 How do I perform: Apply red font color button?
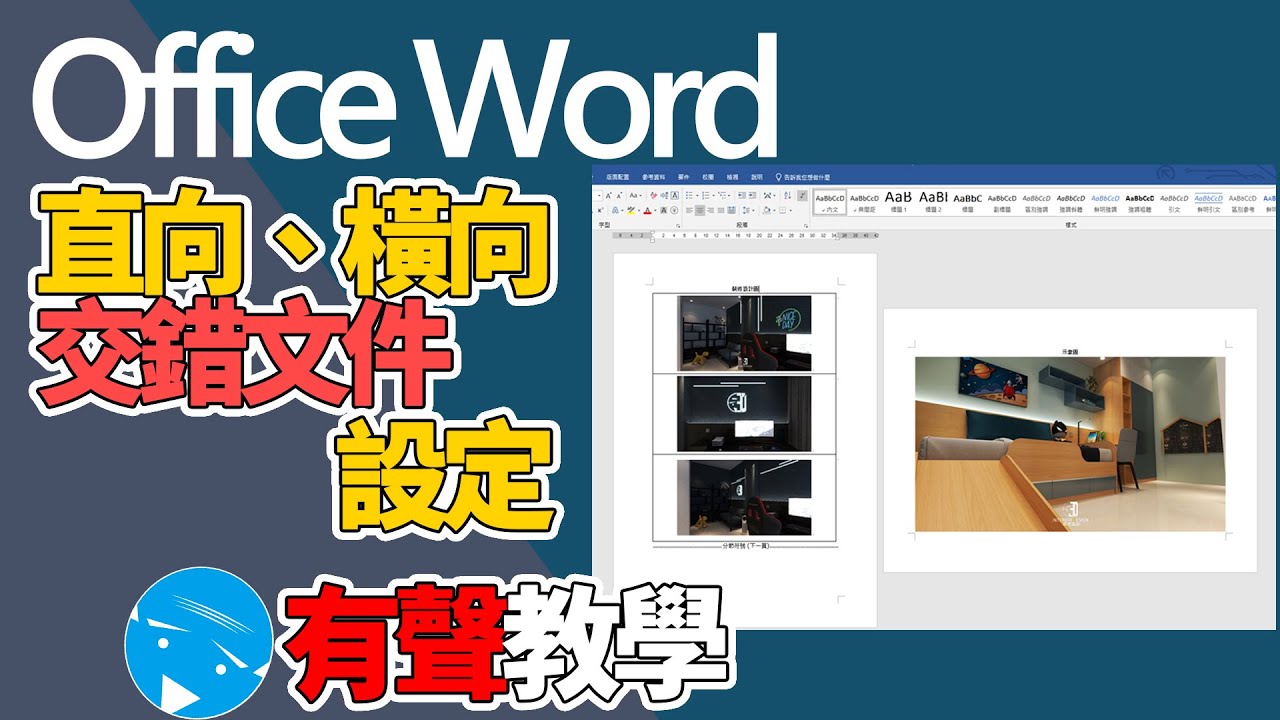point(647,210)
